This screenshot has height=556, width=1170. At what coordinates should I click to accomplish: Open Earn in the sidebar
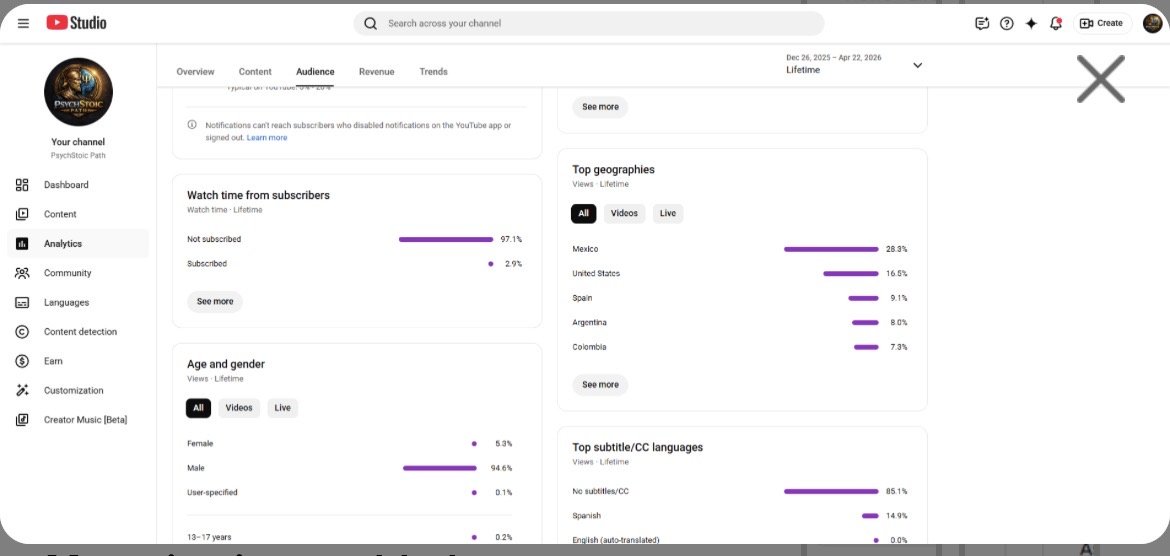[78, 361]
